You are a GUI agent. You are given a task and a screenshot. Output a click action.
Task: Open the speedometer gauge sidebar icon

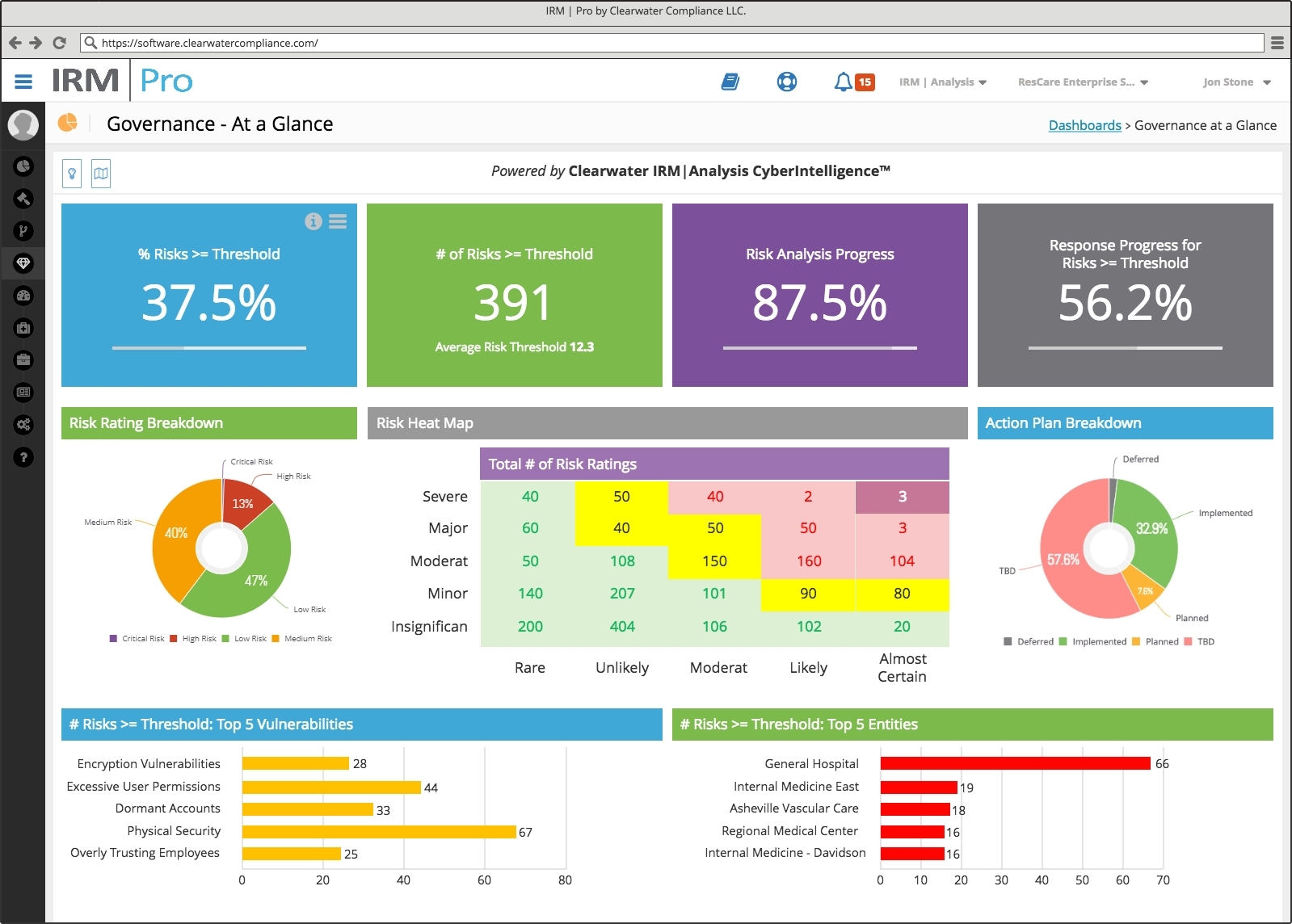tap(23, 296)
